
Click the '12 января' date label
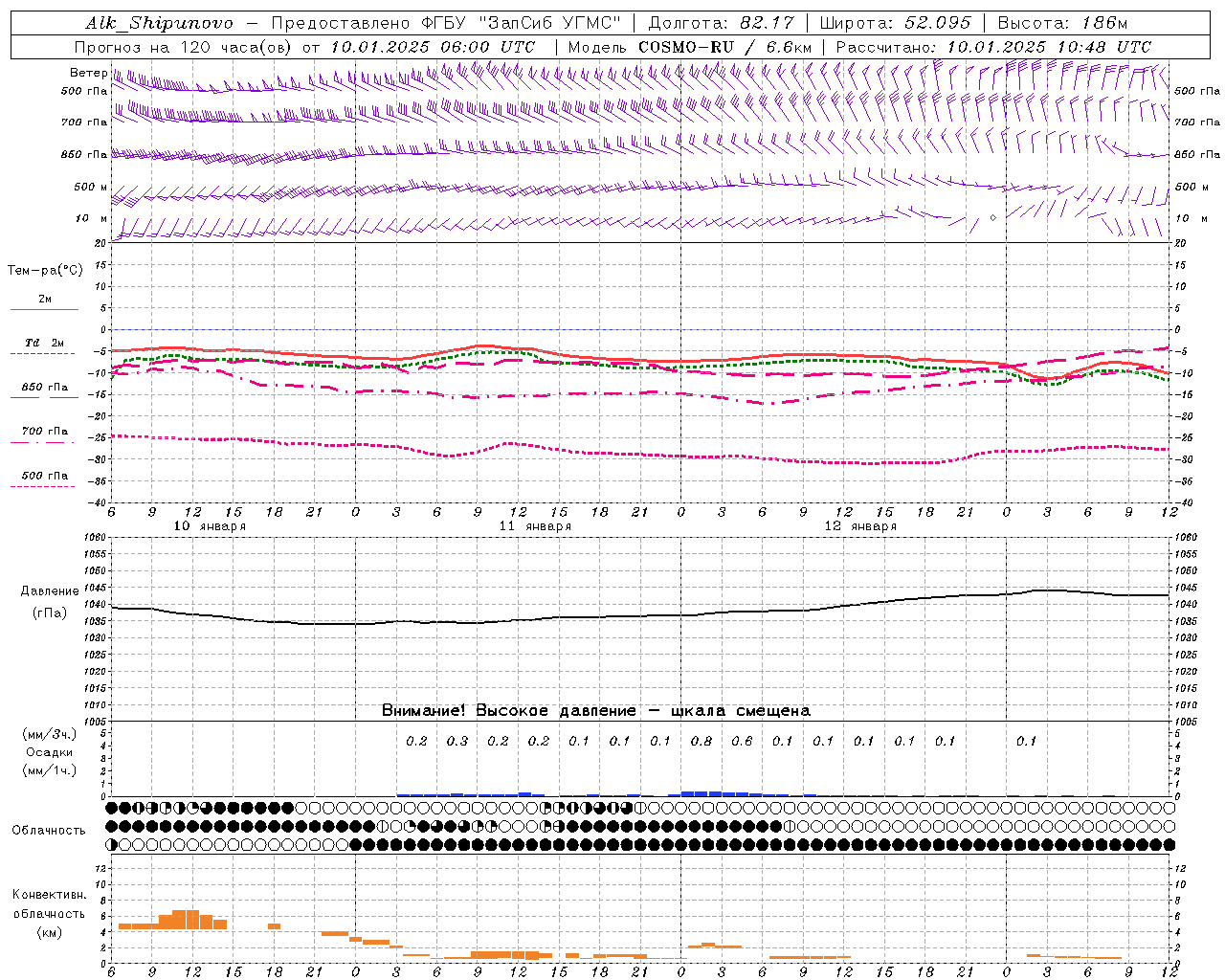(x=860, y=526)
